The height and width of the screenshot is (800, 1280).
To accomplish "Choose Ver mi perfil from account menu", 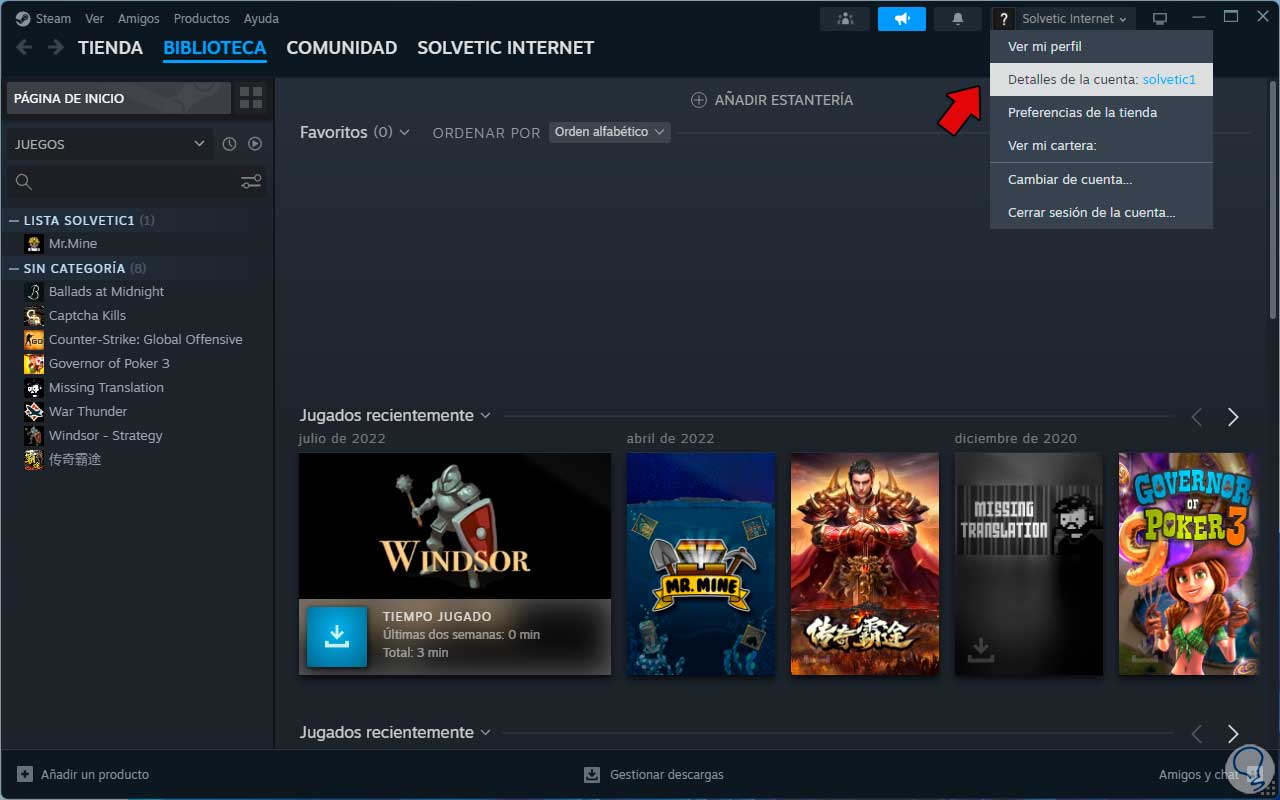I will (1101, 46).
